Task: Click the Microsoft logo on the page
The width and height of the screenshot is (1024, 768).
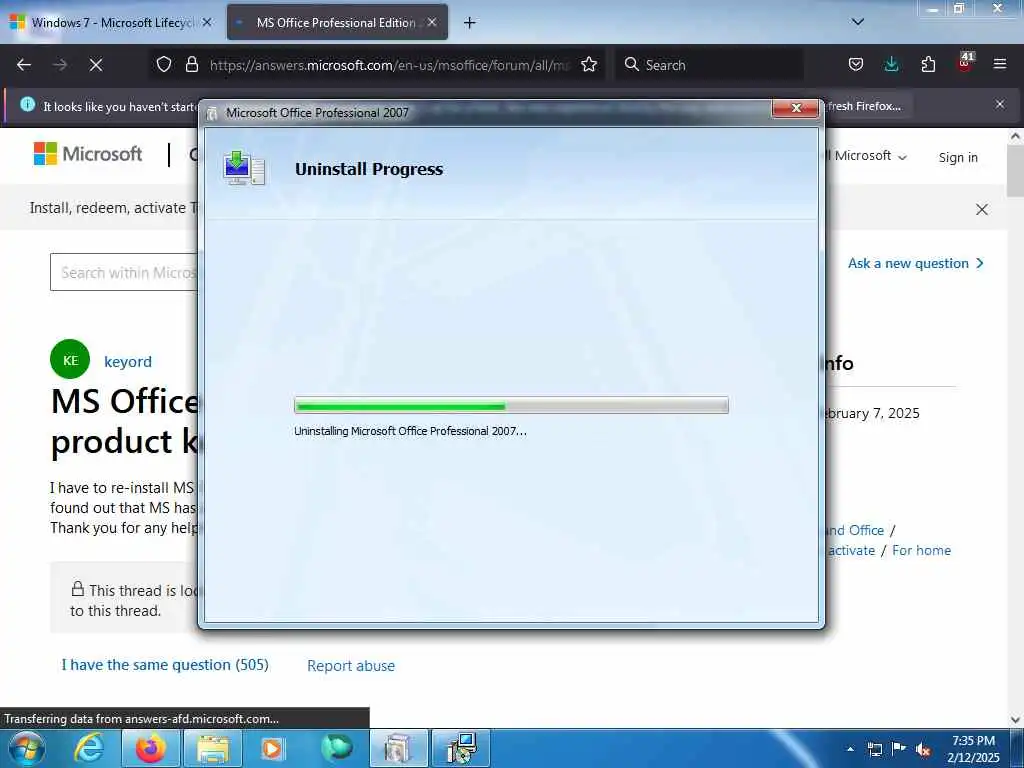Action: 88,154
